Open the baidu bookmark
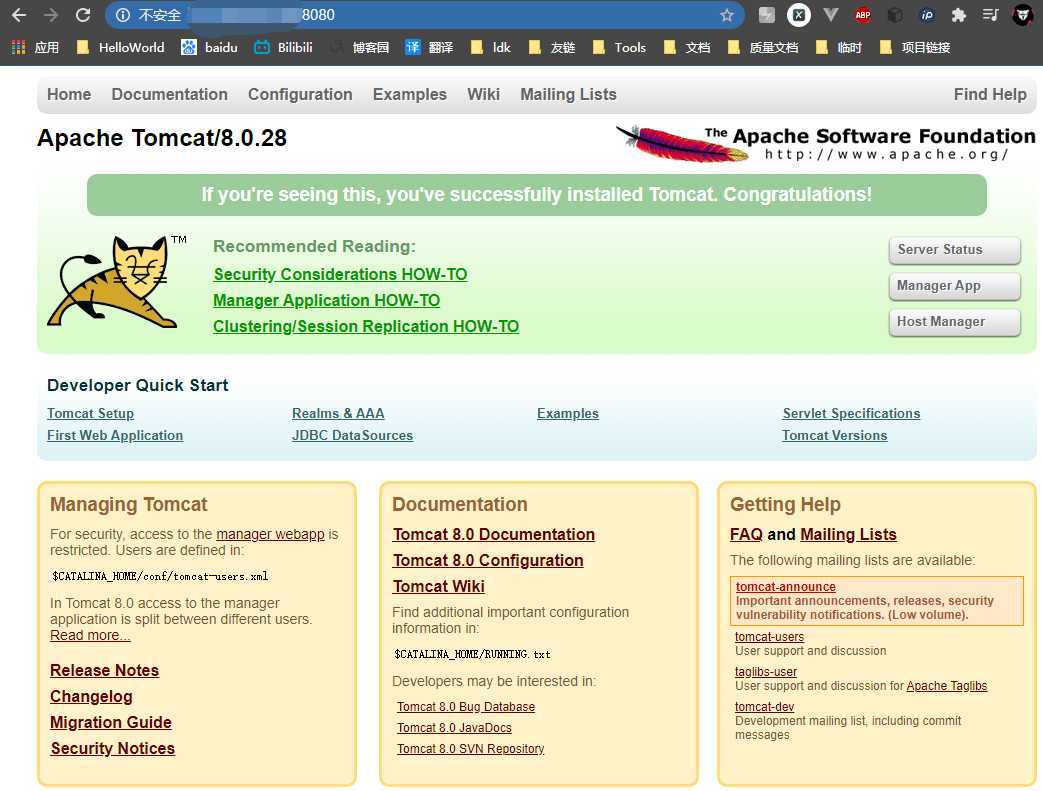Viewport: 1043px width, 791px height. (210, 47)
